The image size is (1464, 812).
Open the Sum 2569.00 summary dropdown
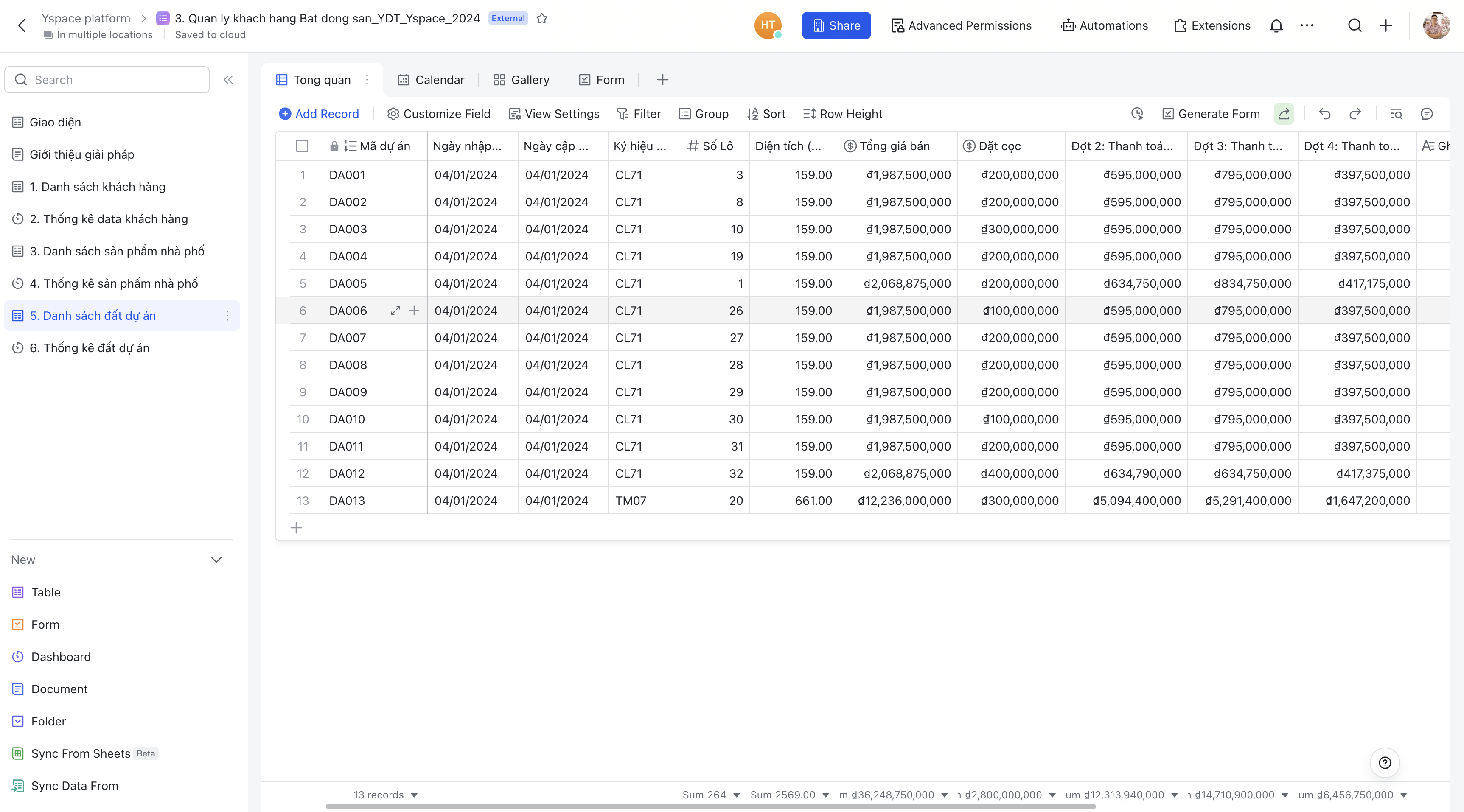(789, 794)
